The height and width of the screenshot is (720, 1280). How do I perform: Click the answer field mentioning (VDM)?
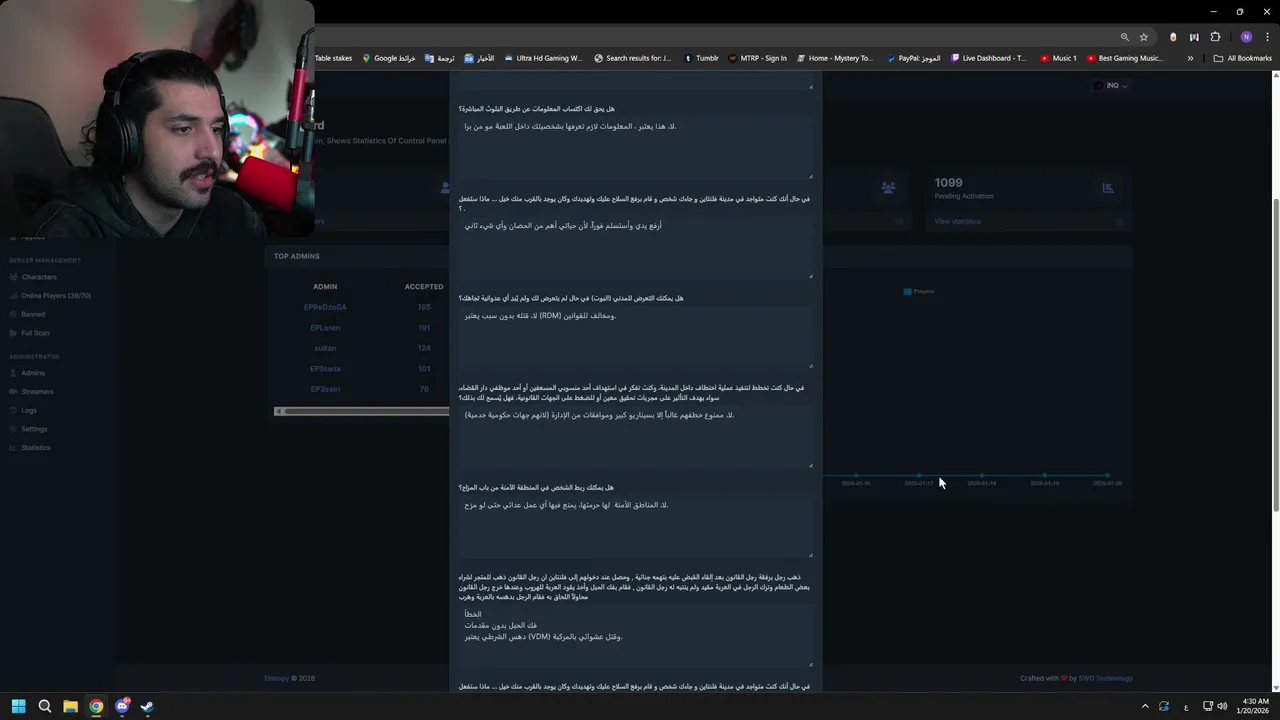(x=636, y=635)
